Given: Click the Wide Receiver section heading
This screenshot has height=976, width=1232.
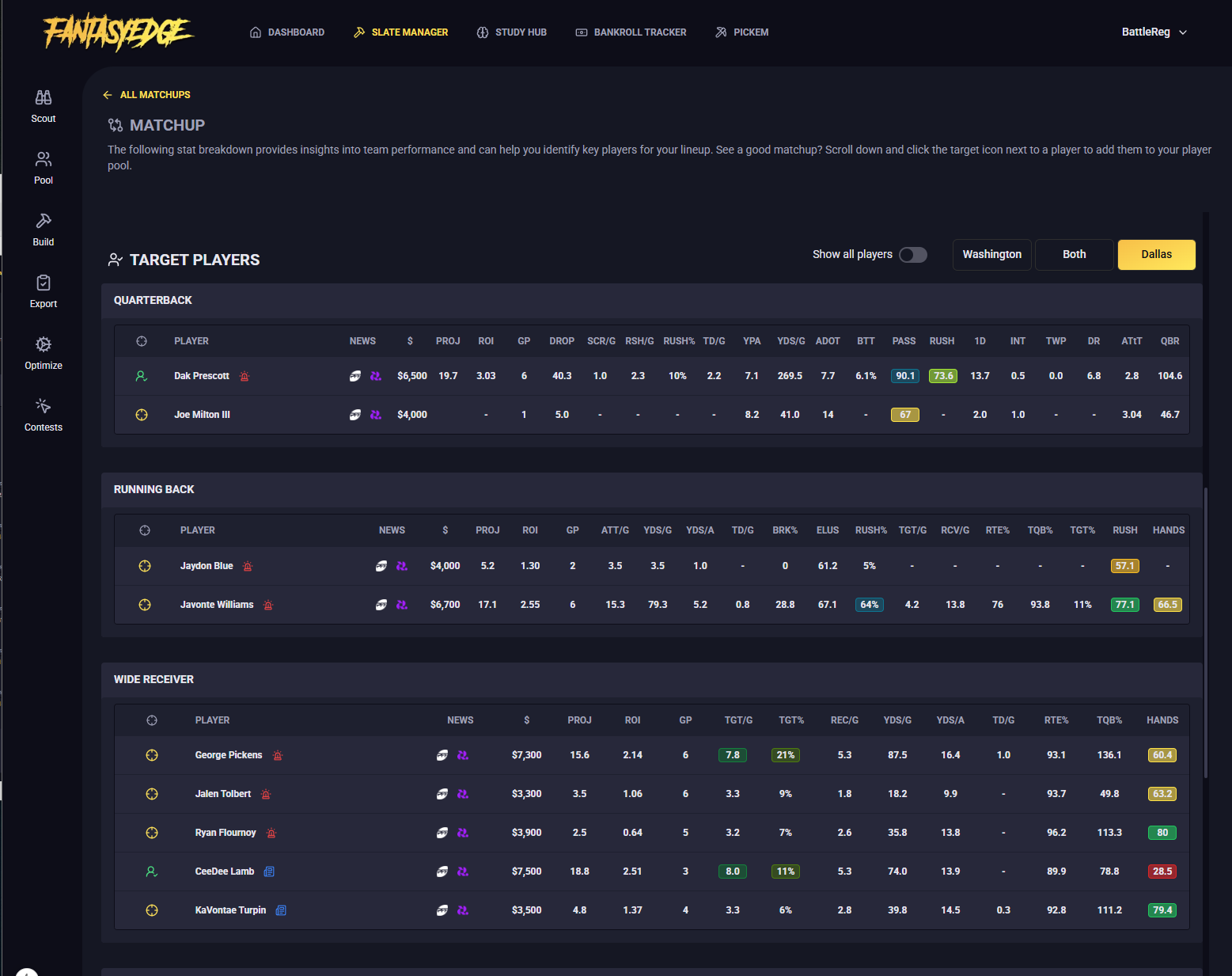Looking at the screenshot, I should pyautogui.click(x=154, y=680).
